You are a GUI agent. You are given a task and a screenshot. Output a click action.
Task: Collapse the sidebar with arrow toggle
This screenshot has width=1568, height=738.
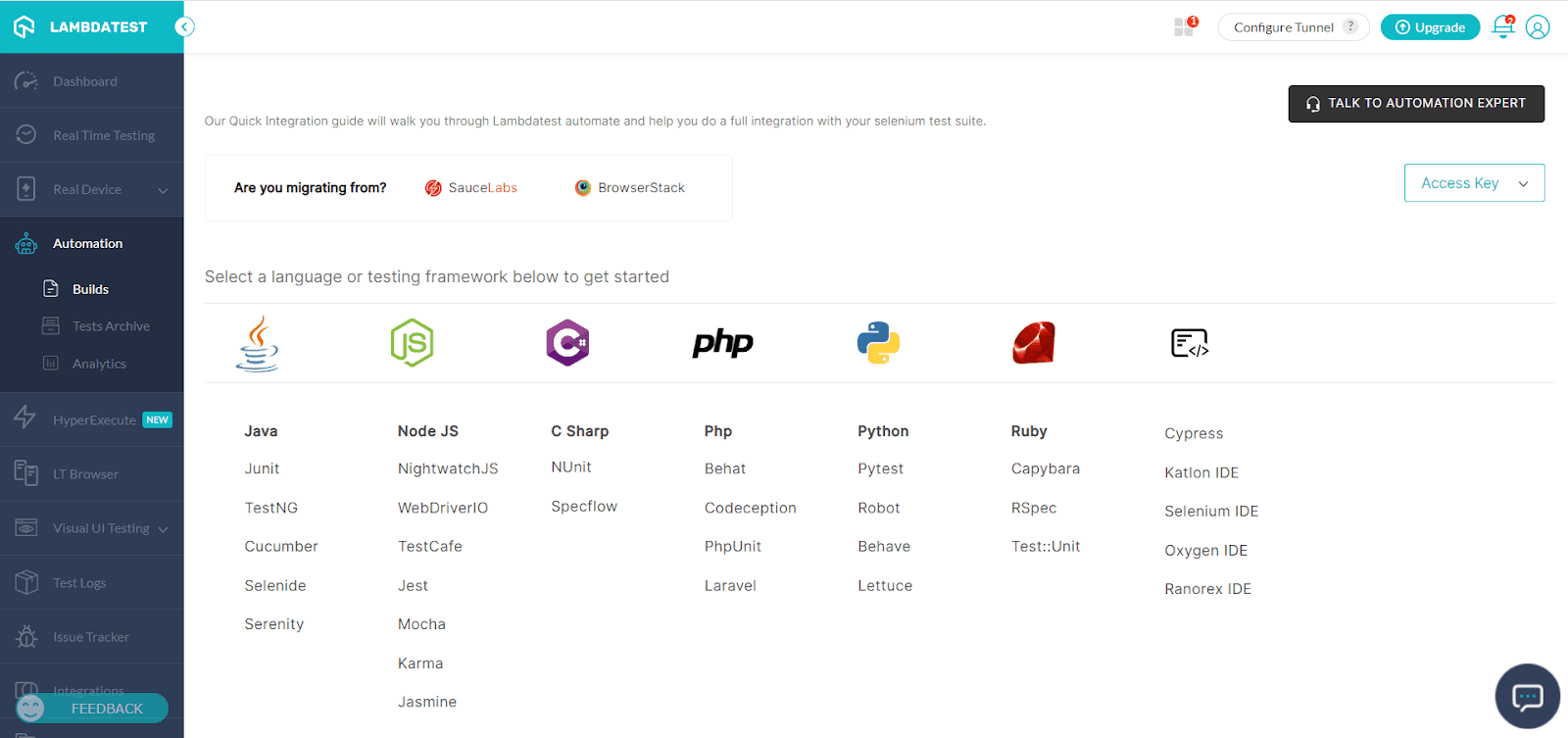pyautogui.click(x=184, y=27)
